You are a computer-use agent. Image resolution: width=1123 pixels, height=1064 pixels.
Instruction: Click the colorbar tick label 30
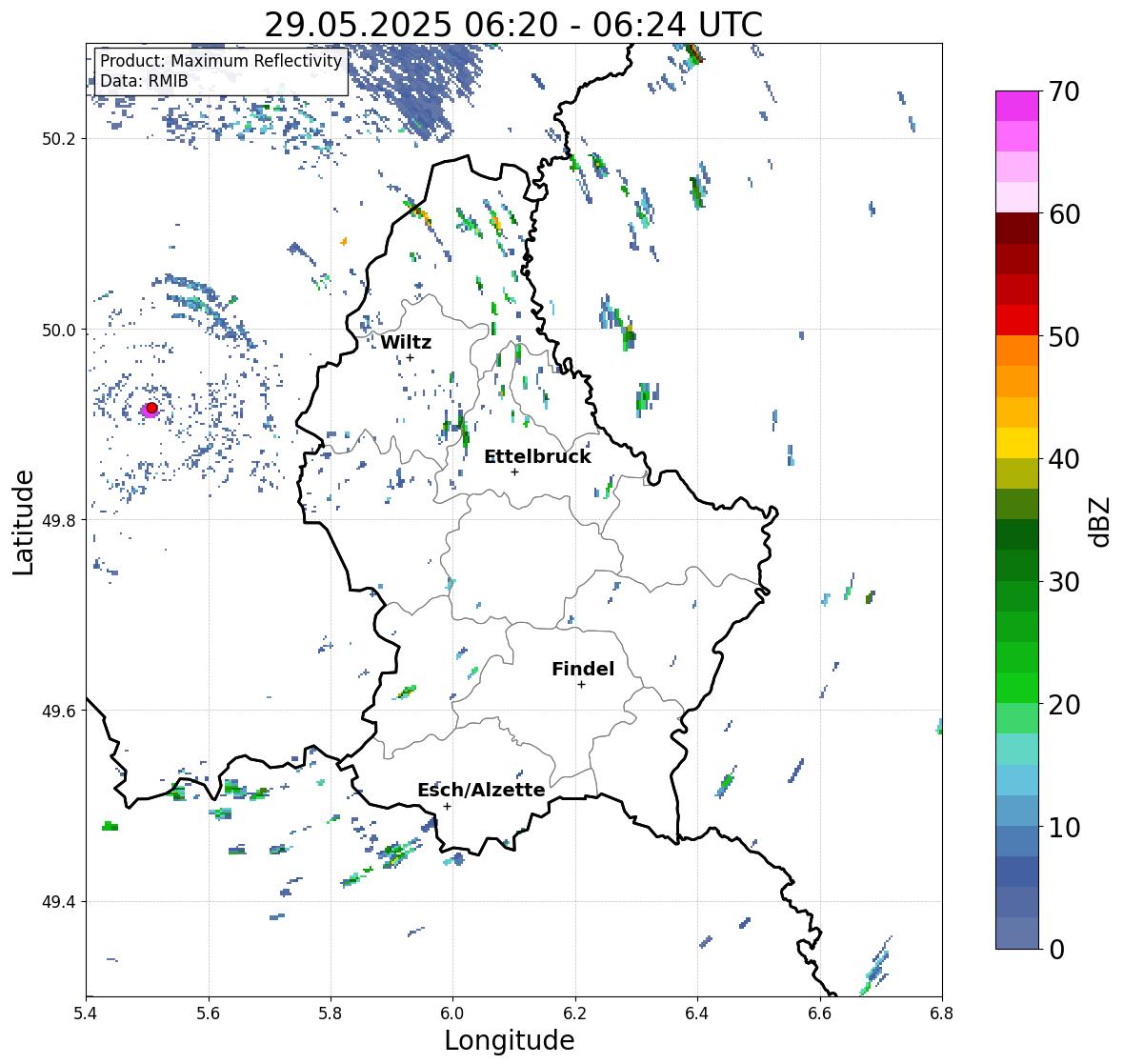click(x=1064, y=582)
